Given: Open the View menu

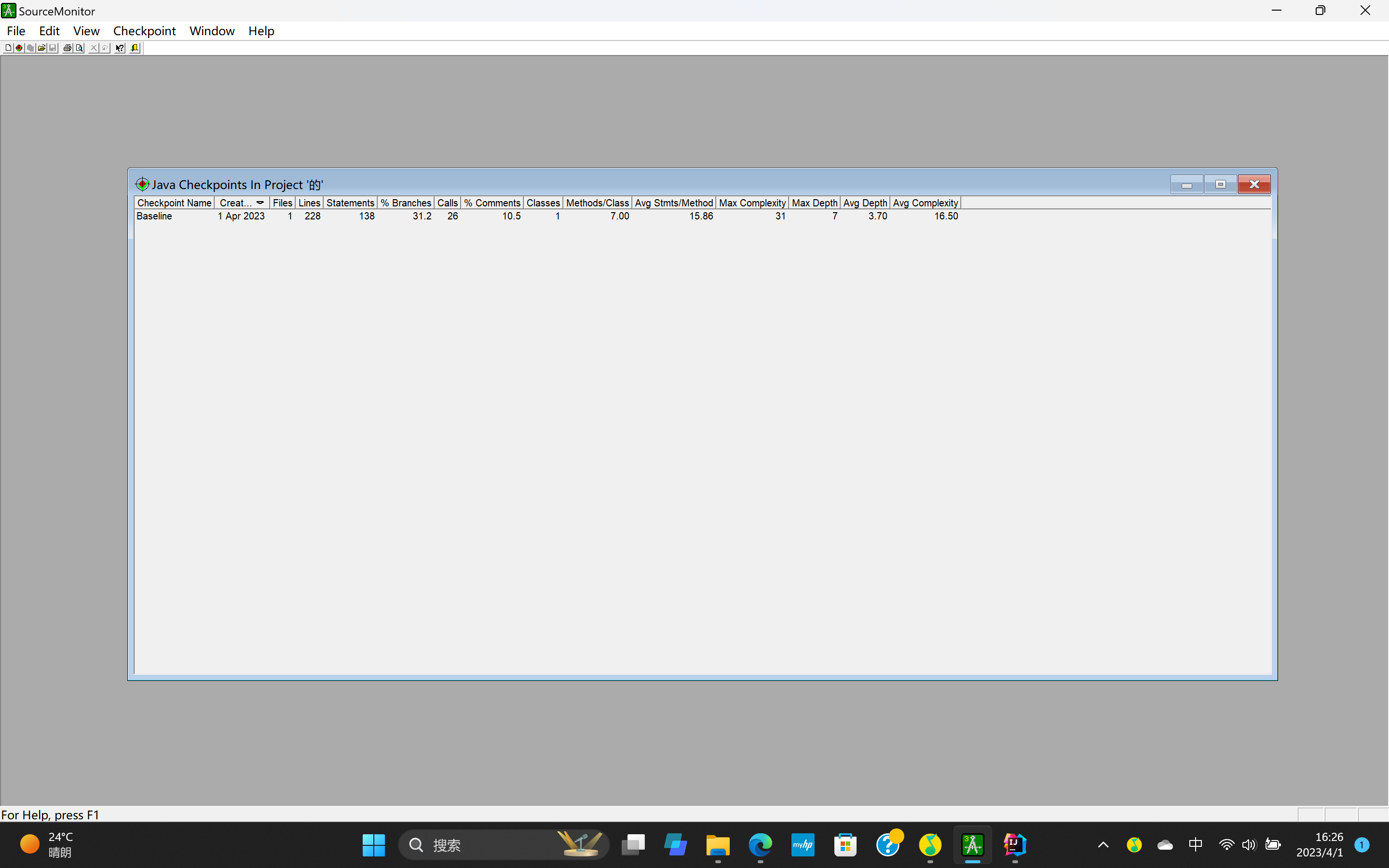Looking at the screenshot, I should click(x=86, y=31).
